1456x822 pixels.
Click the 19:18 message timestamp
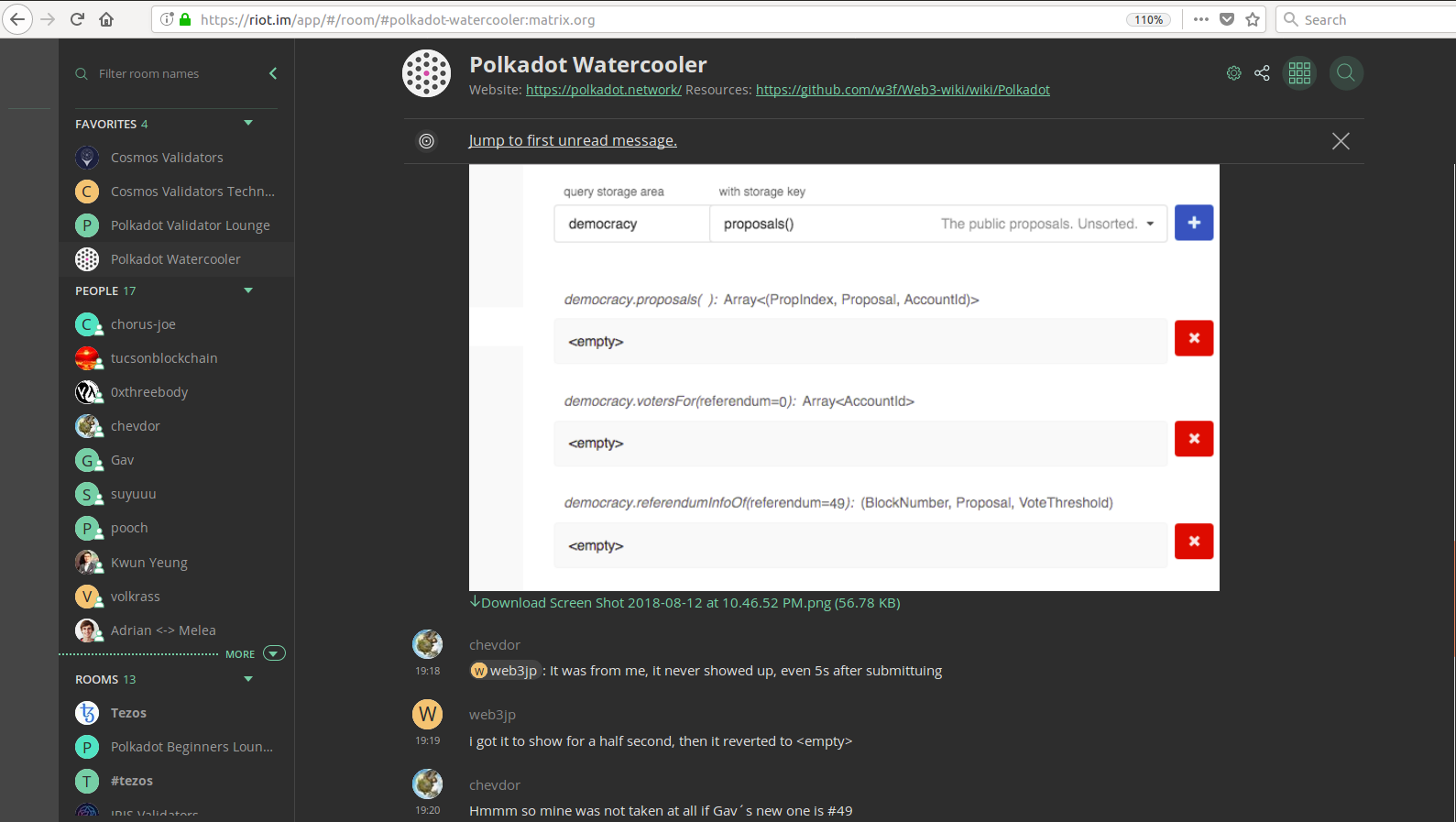[428, 671]
